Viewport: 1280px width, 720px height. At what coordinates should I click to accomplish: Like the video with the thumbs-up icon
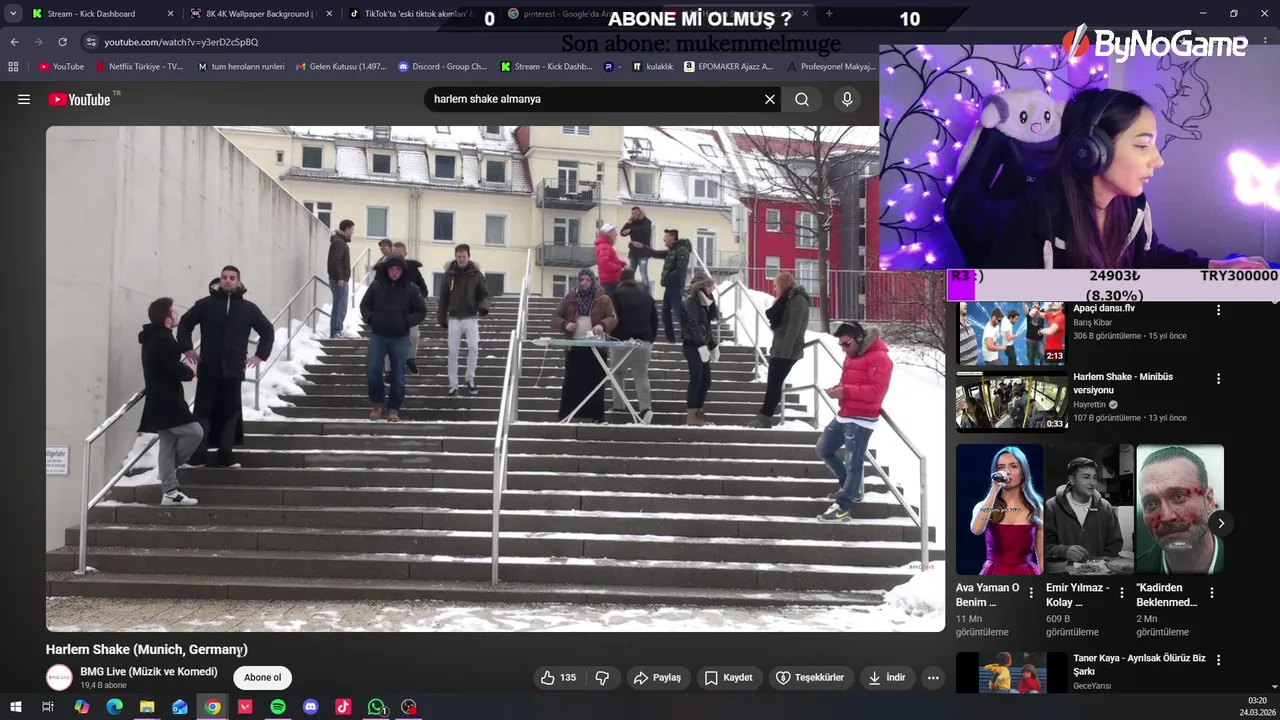pos(558,678)
